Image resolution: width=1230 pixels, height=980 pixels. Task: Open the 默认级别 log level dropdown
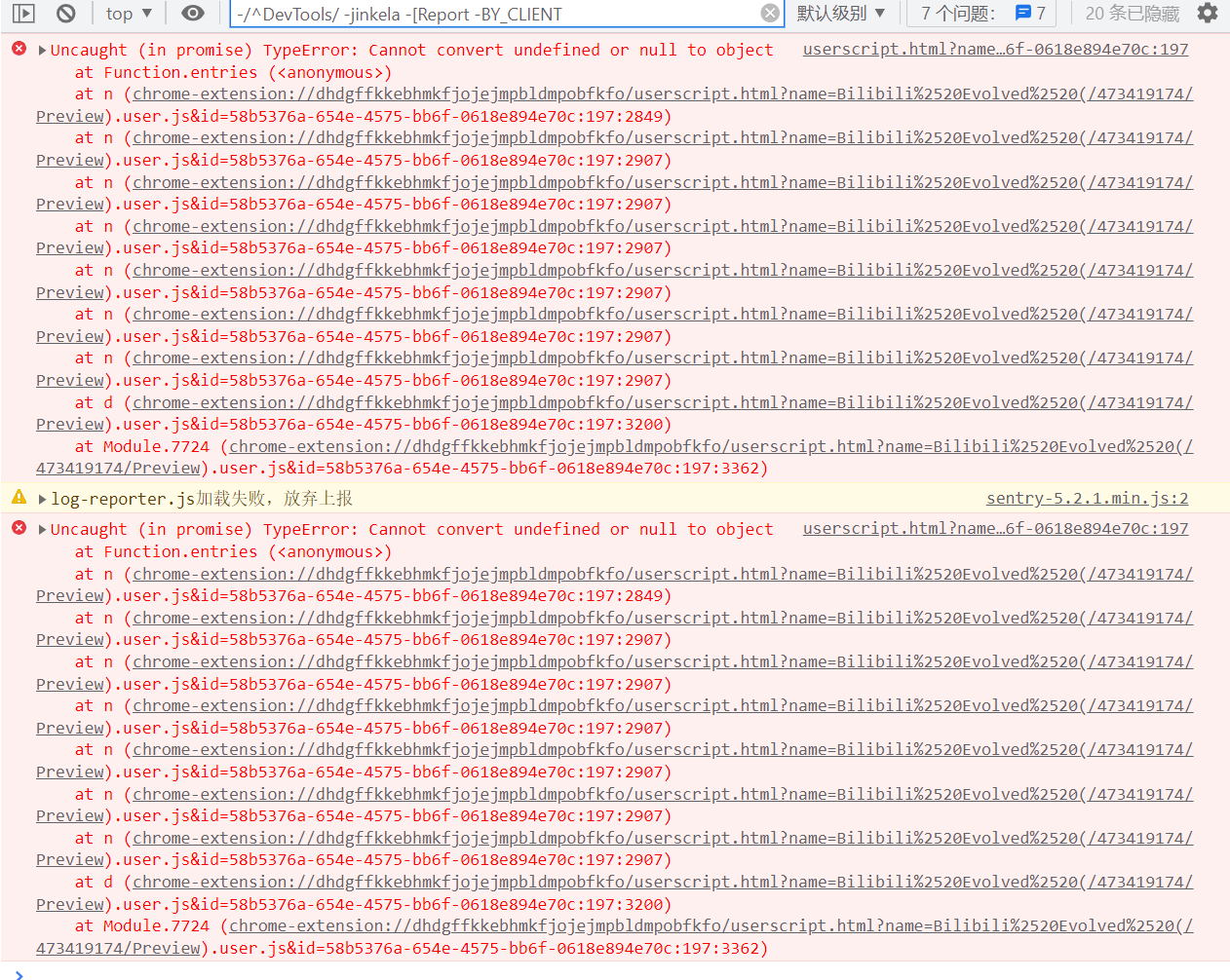840,14
